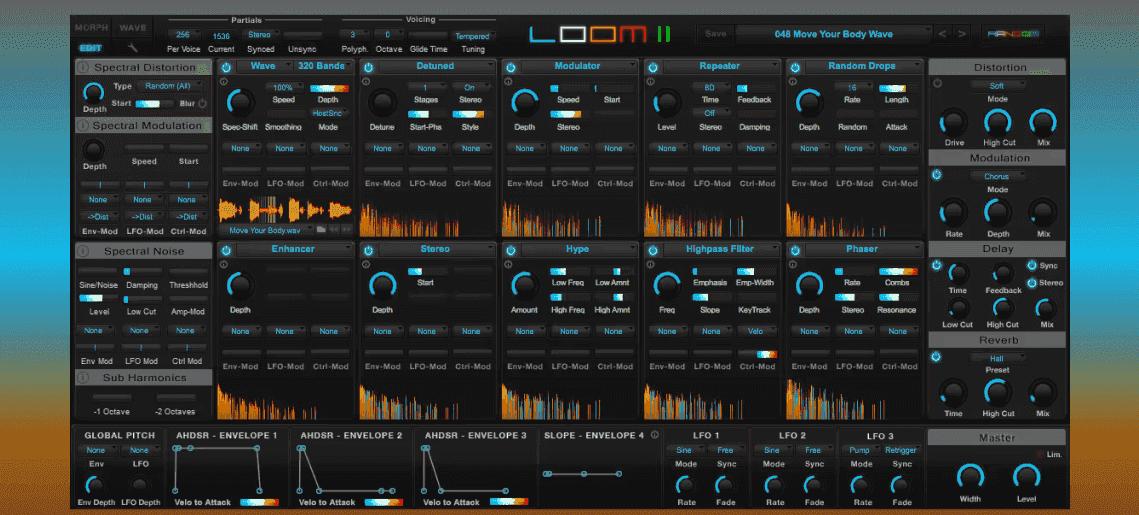Open the Reverb preset Hall dropdown
The height and width of the screenshot is (515, 1139).
click(996, 357)
